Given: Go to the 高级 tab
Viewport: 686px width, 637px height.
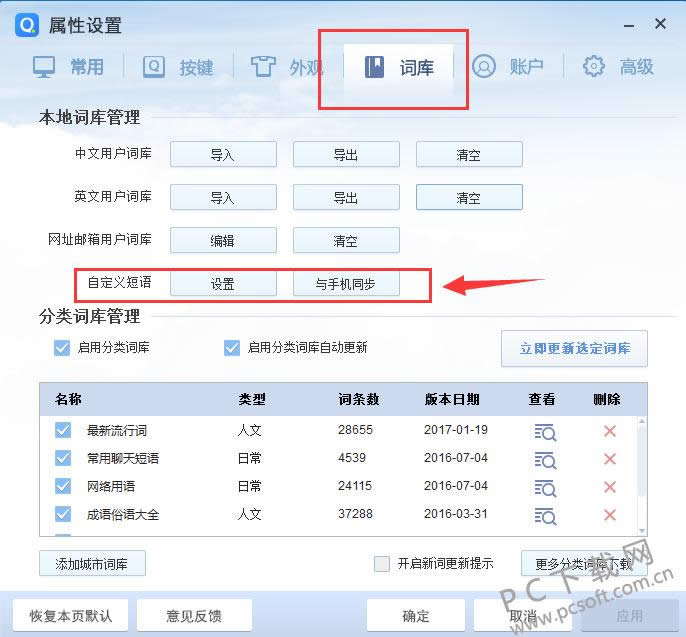Looking at the screenshot, I should pos(619,67).
